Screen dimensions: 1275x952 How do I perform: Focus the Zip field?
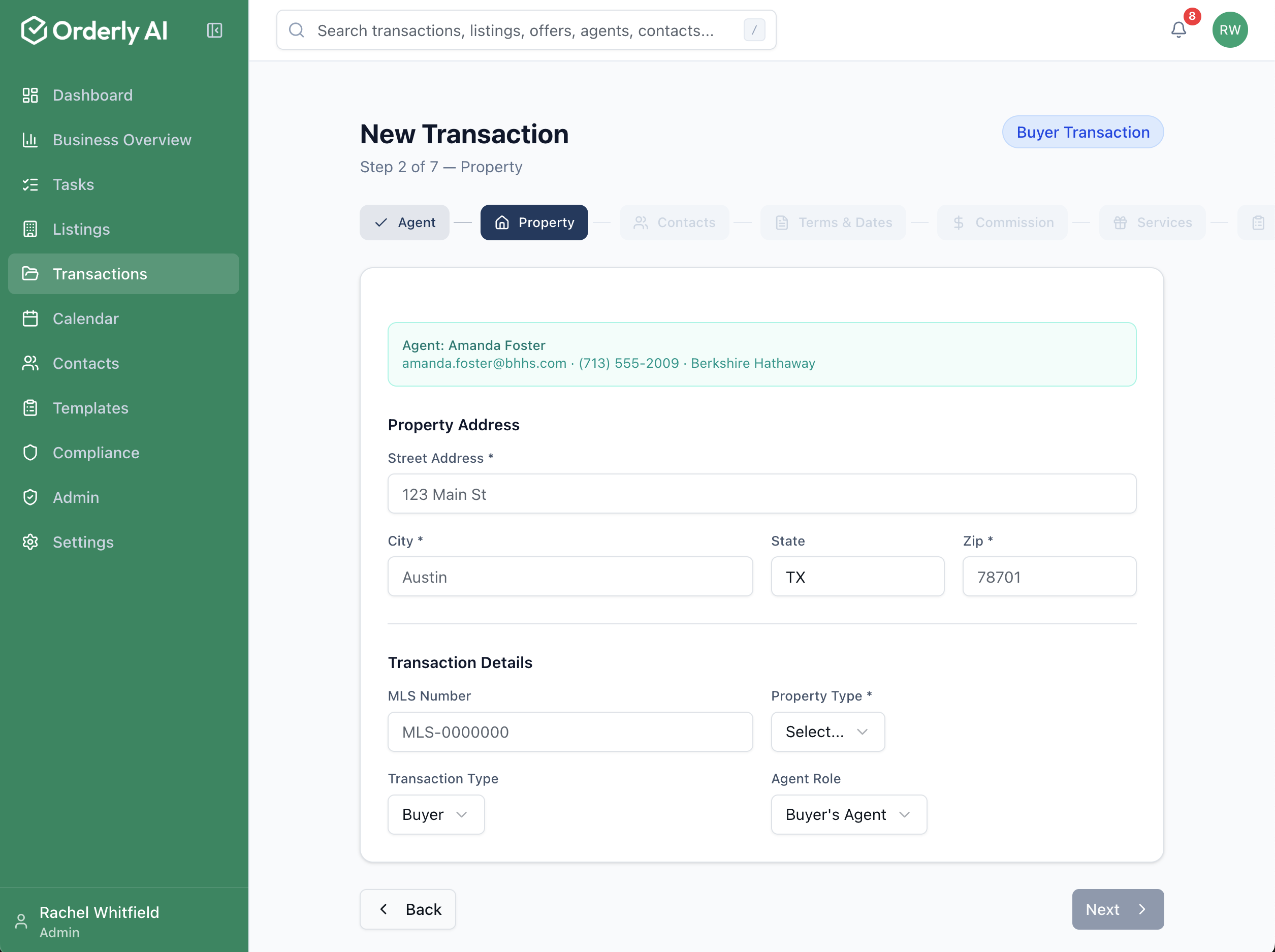[x=1049, y=576]
